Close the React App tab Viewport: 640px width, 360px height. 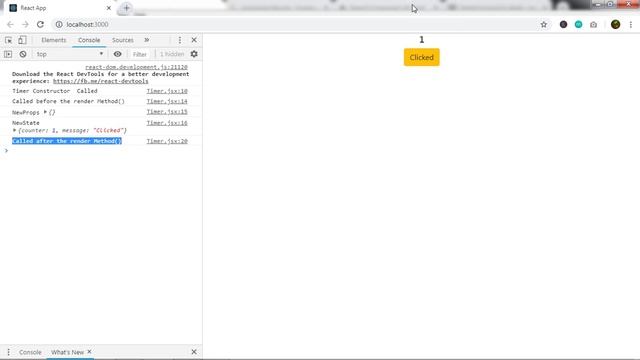pyautogui.click(x=109, y=8)
